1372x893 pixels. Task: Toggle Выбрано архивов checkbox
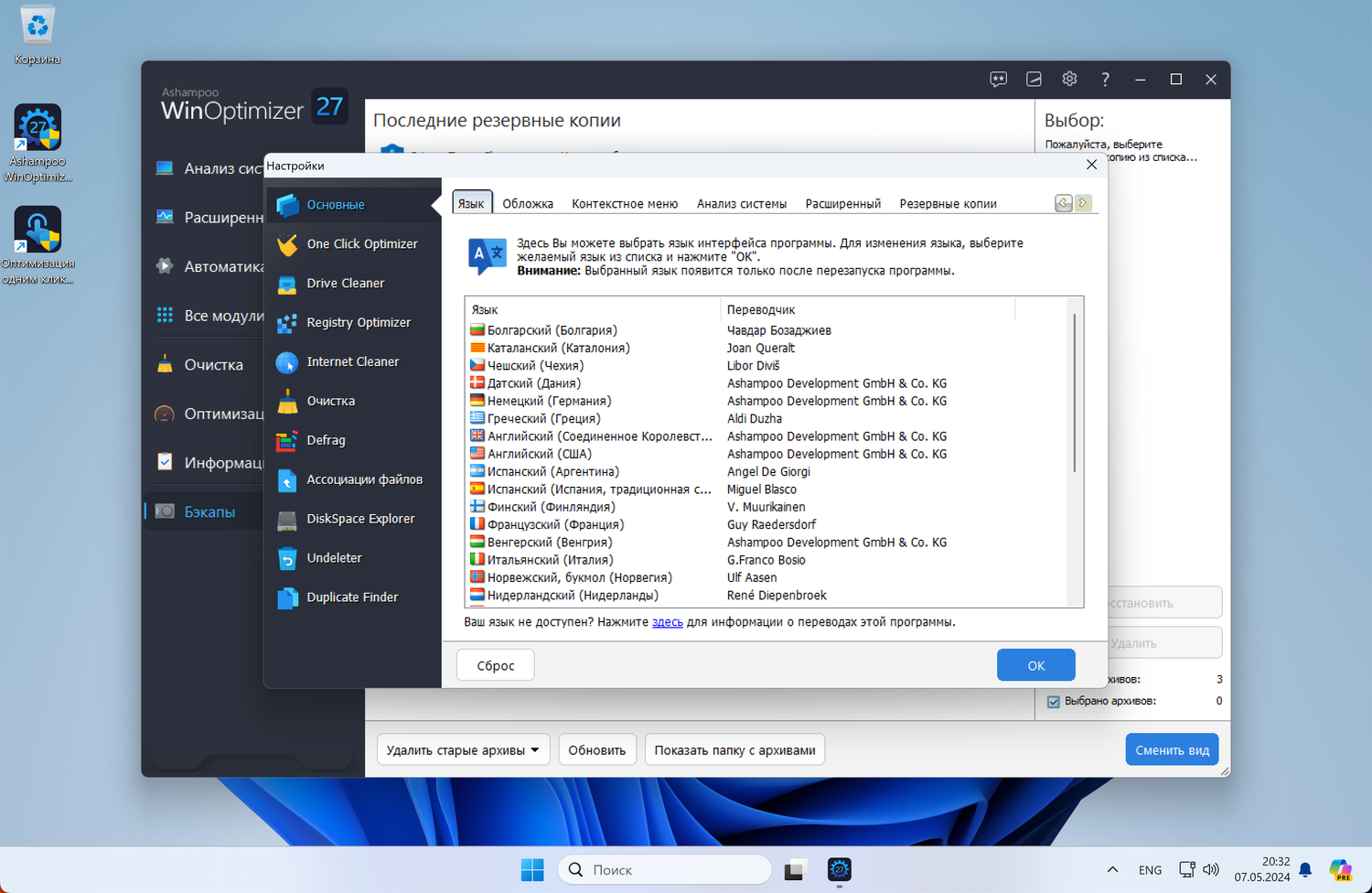1054,702
